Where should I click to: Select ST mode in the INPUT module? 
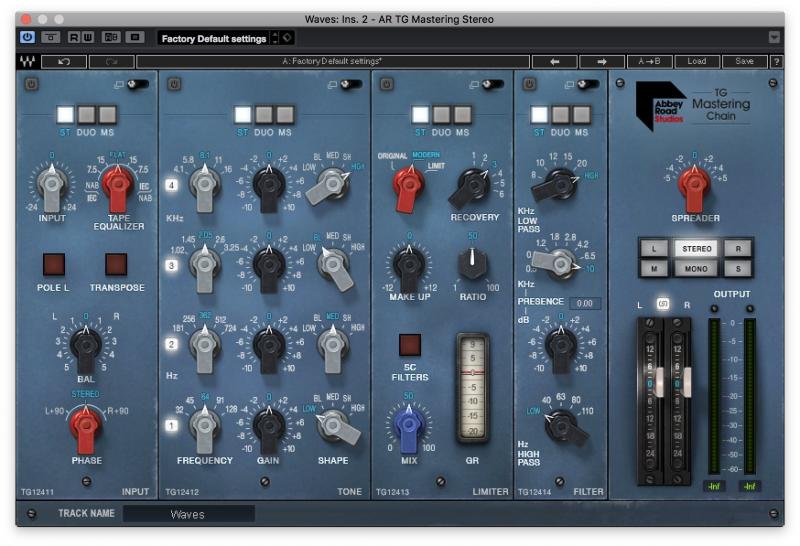click(x=65, y=115)
